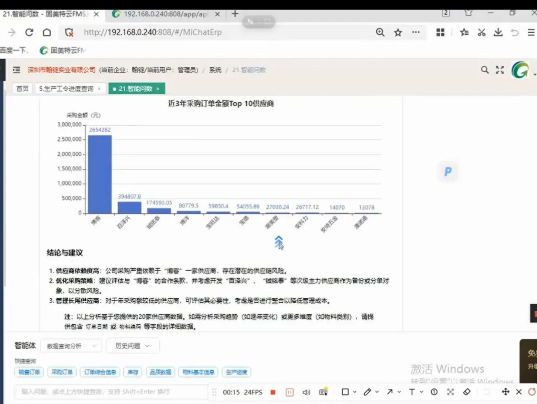Select the arrow annotation tool
Image resolution: width=537 pixels, height=404 pixels.
point(390,392)
